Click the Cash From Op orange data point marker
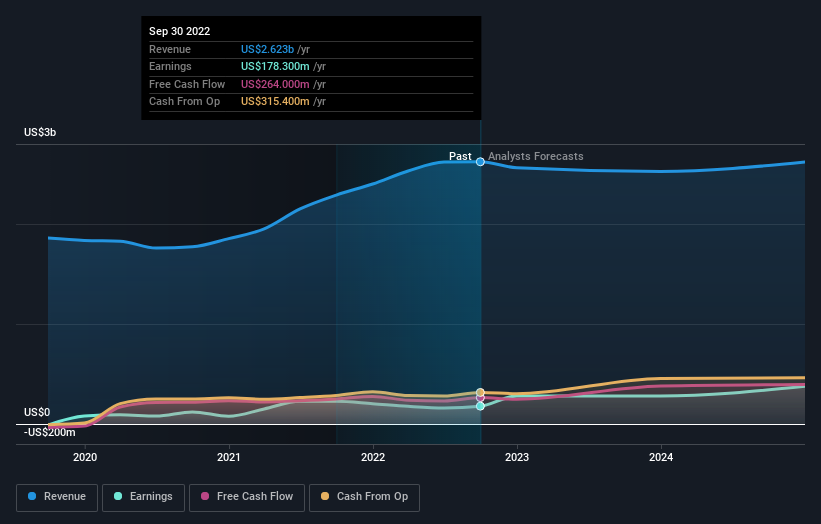821x524 pixels. click(x=480, y=392)
